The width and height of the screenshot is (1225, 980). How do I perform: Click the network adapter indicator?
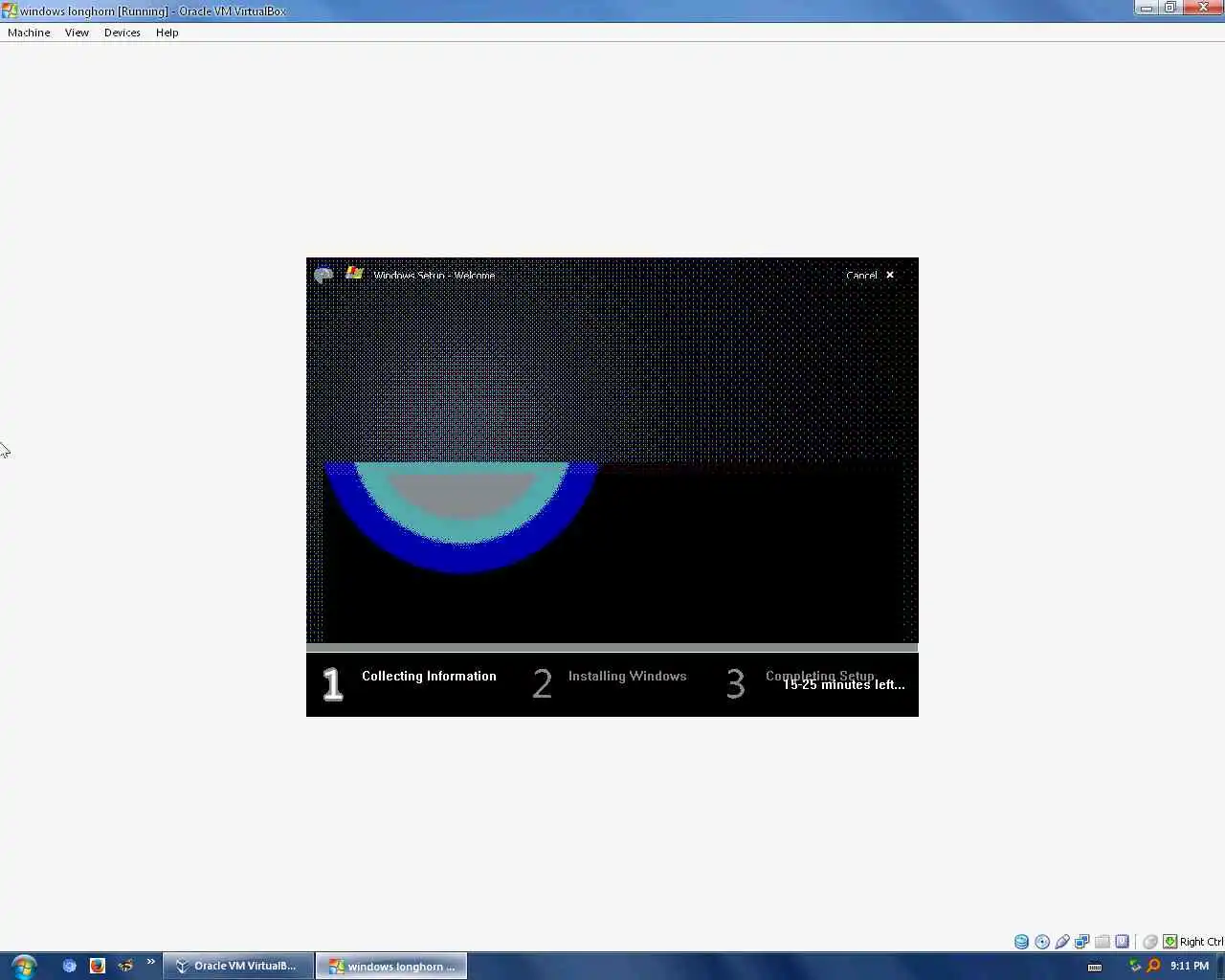1082,942
